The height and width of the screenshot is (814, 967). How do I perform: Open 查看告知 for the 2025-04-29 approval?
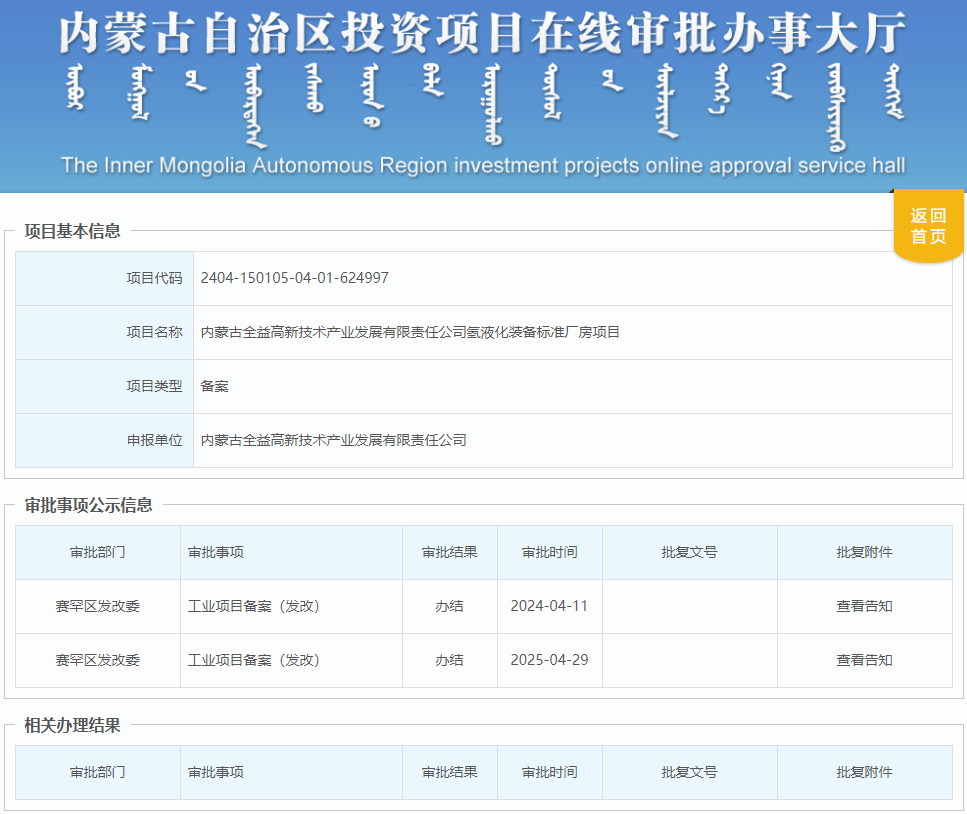tap(864, 660)
